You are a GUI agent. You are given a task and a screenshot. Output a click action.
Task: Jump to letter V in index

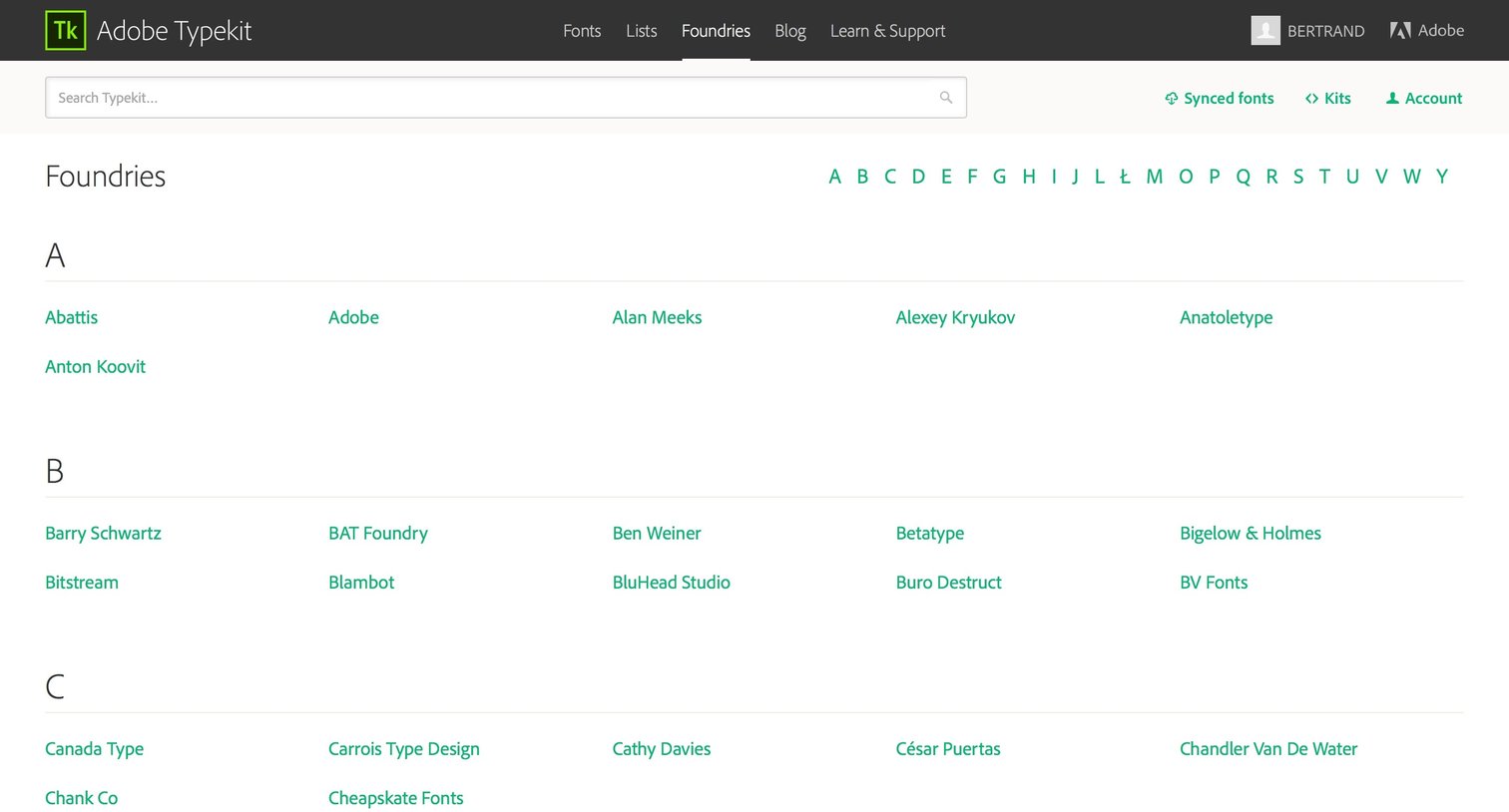coord(1381,177)
